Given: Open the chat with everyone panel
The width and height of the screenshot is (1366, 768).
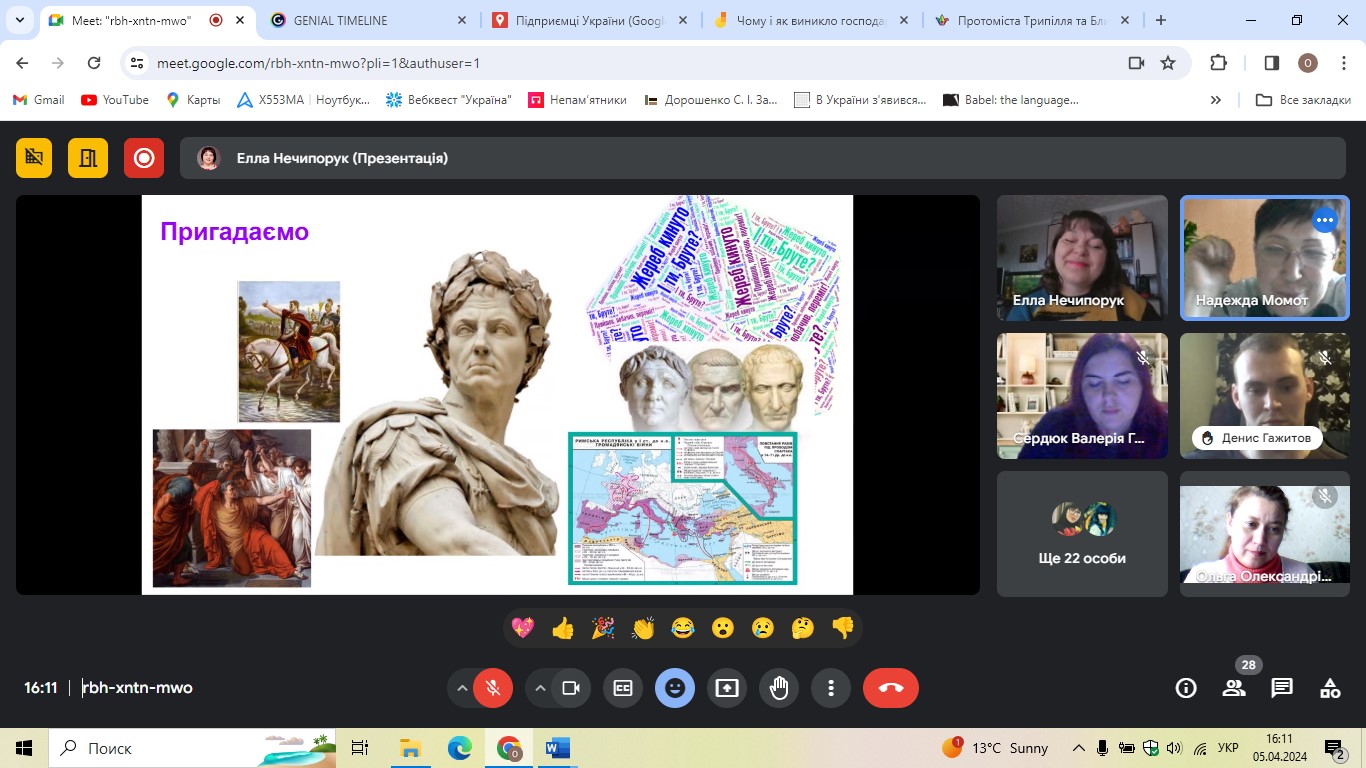Looking at the screenshot, I should point(1282,688).
